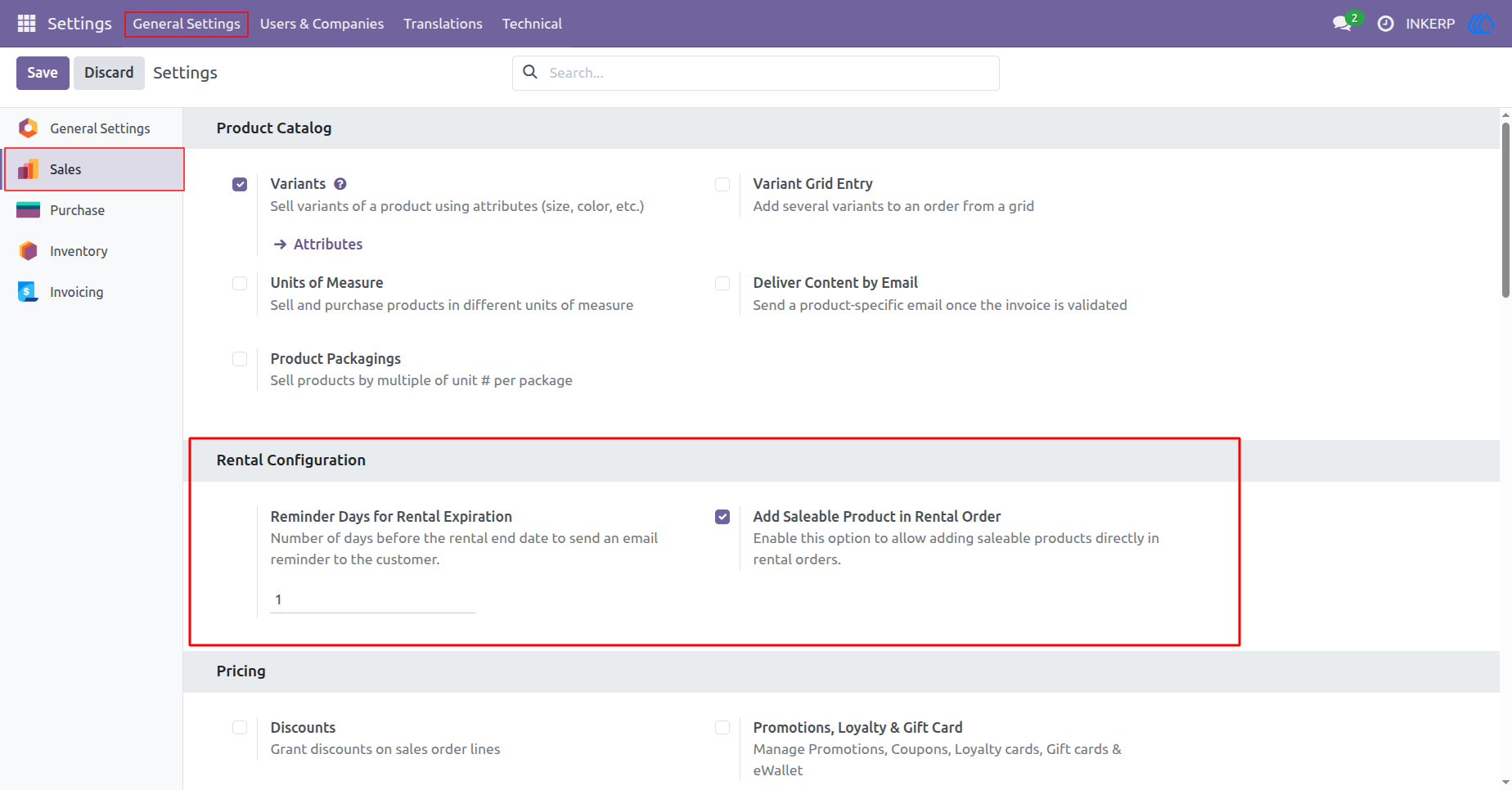This screenshot has height=790, width=1512.
Task: Click the Save button
Action: pos(43,73)
